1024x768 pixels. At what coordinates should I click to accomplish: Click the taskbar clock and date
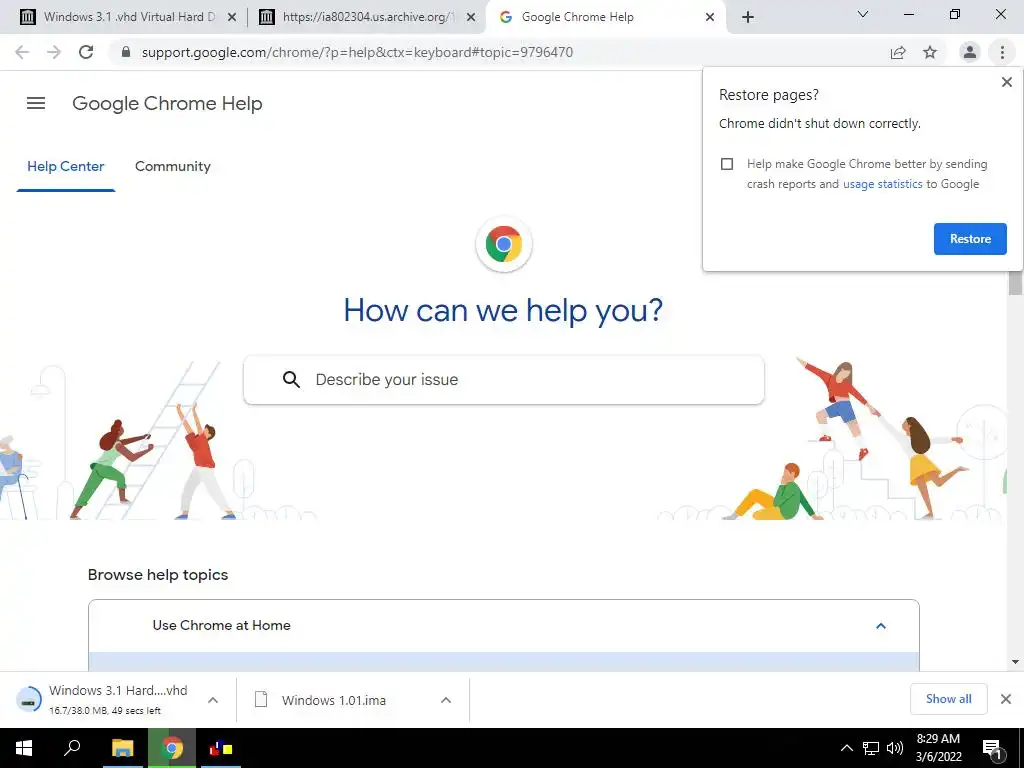click(938, 748)
